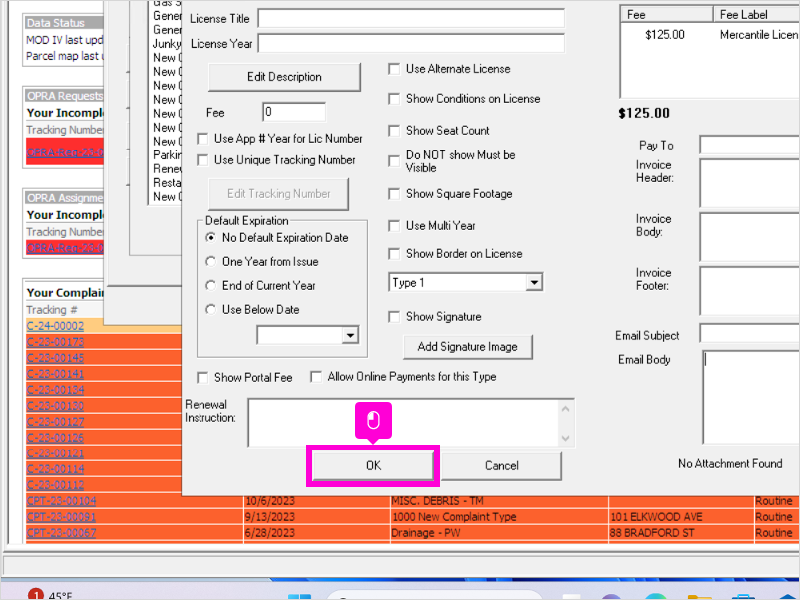The image size is (800, 600).
Task: Open complaint C-23-00173
Action: coord(55,342)
